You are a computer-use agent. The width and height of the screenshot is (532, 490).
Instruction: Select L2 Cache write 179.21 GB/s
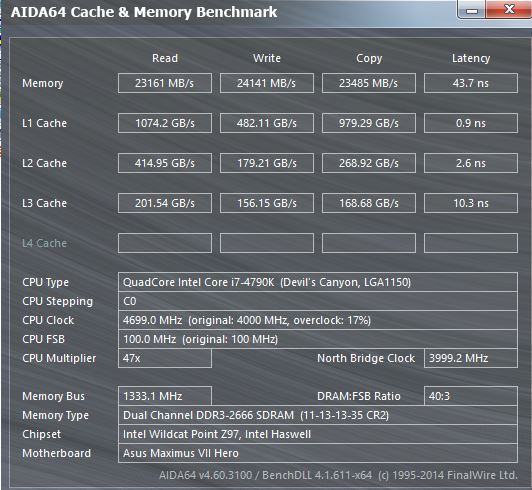(267, 163)
